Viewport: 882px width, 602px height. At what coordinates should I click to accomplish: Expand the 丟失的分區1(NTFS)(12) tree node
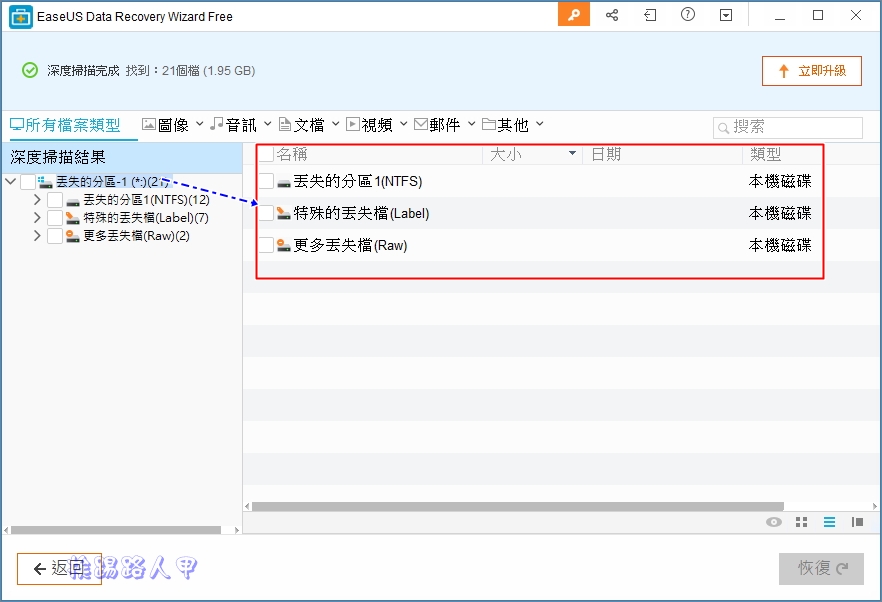(37, 200)
